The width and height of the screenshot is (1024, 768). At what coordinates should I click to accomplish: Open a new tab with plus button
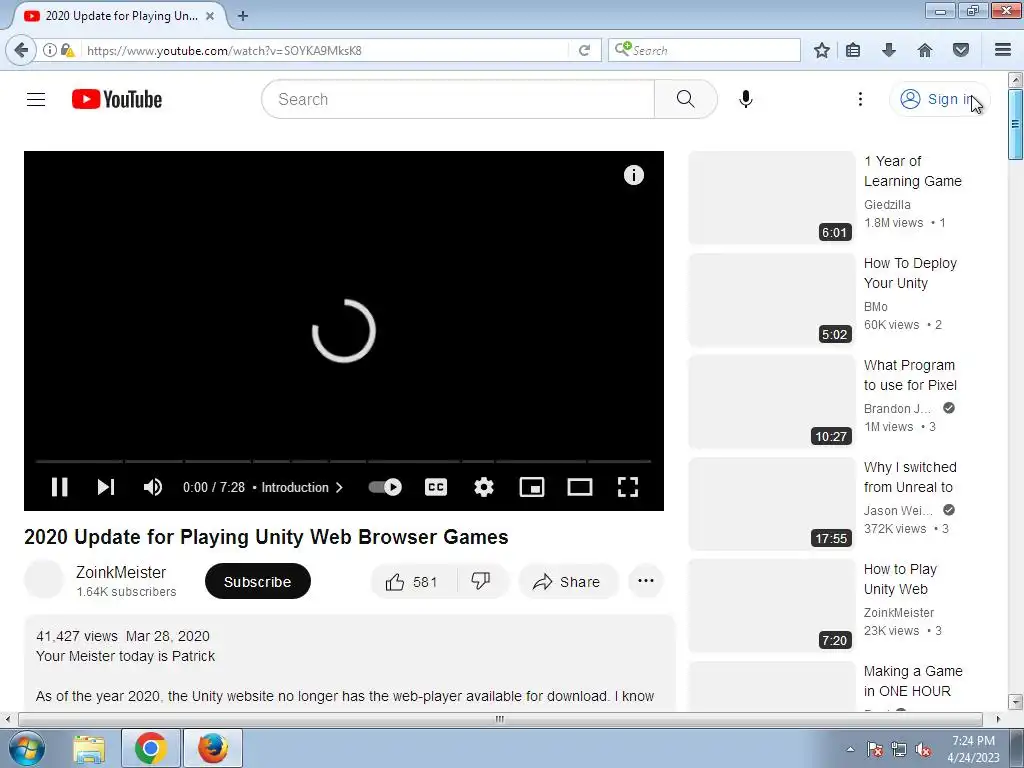[x=243, y=16]
